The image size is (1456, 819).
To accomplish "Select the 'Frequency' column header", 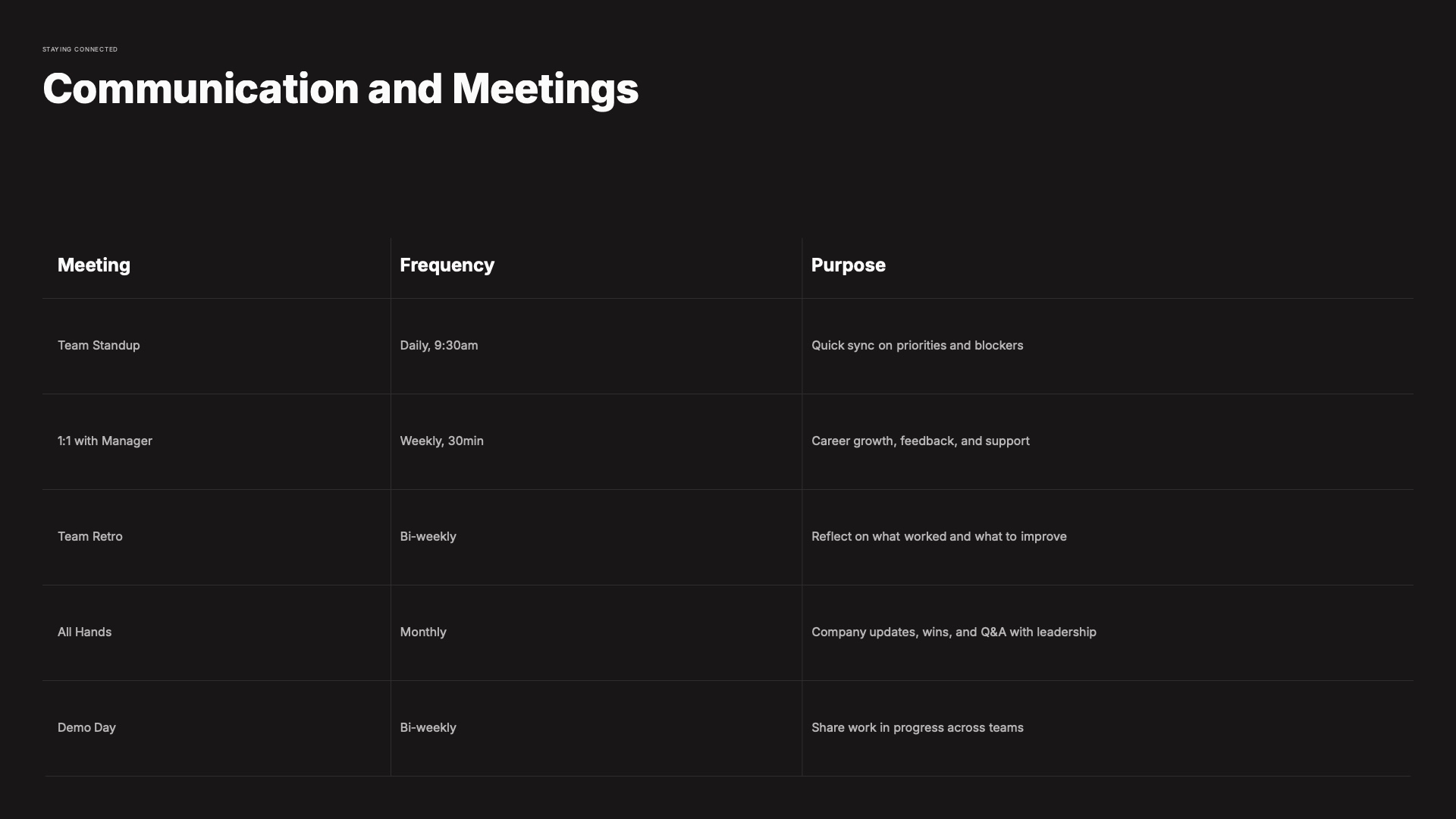I will tap(447, 265).
